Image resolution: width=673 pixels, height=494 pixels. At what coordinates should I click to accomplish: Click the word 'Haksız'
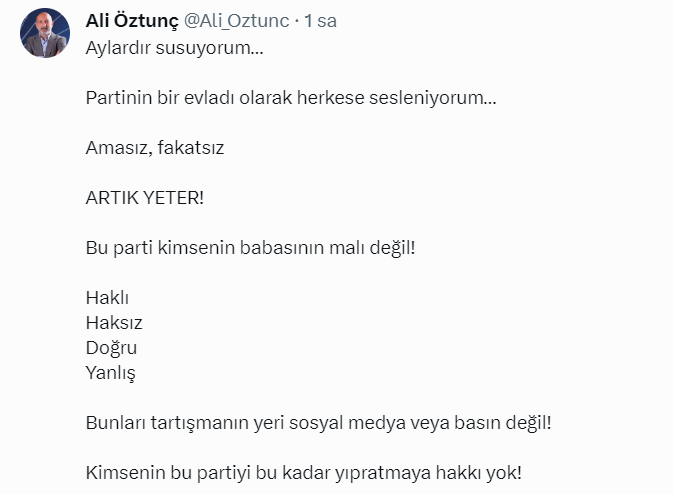pyautogui.click(x=114, y=323)
